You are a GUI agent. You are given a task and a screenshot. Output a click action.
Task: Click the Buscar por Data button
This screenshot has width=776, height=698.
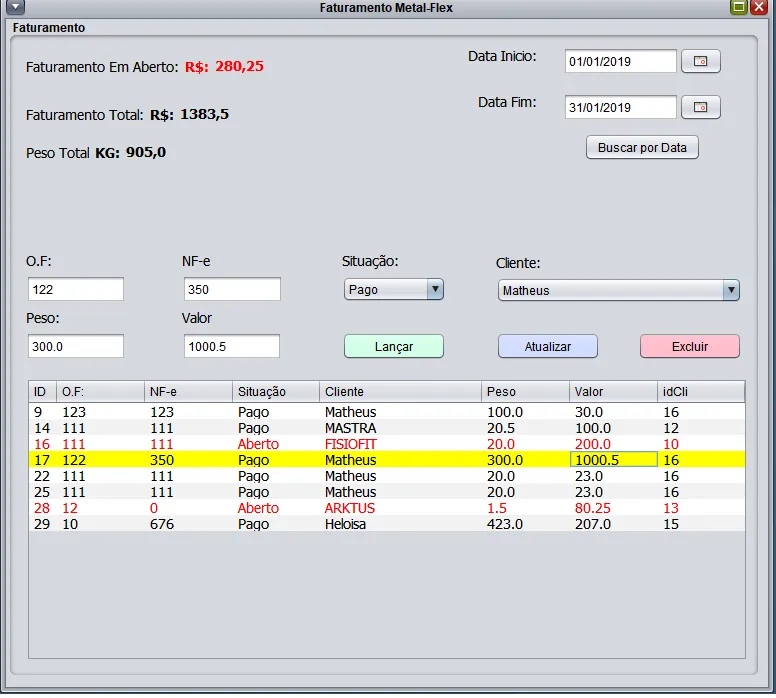tap(642, 148)
